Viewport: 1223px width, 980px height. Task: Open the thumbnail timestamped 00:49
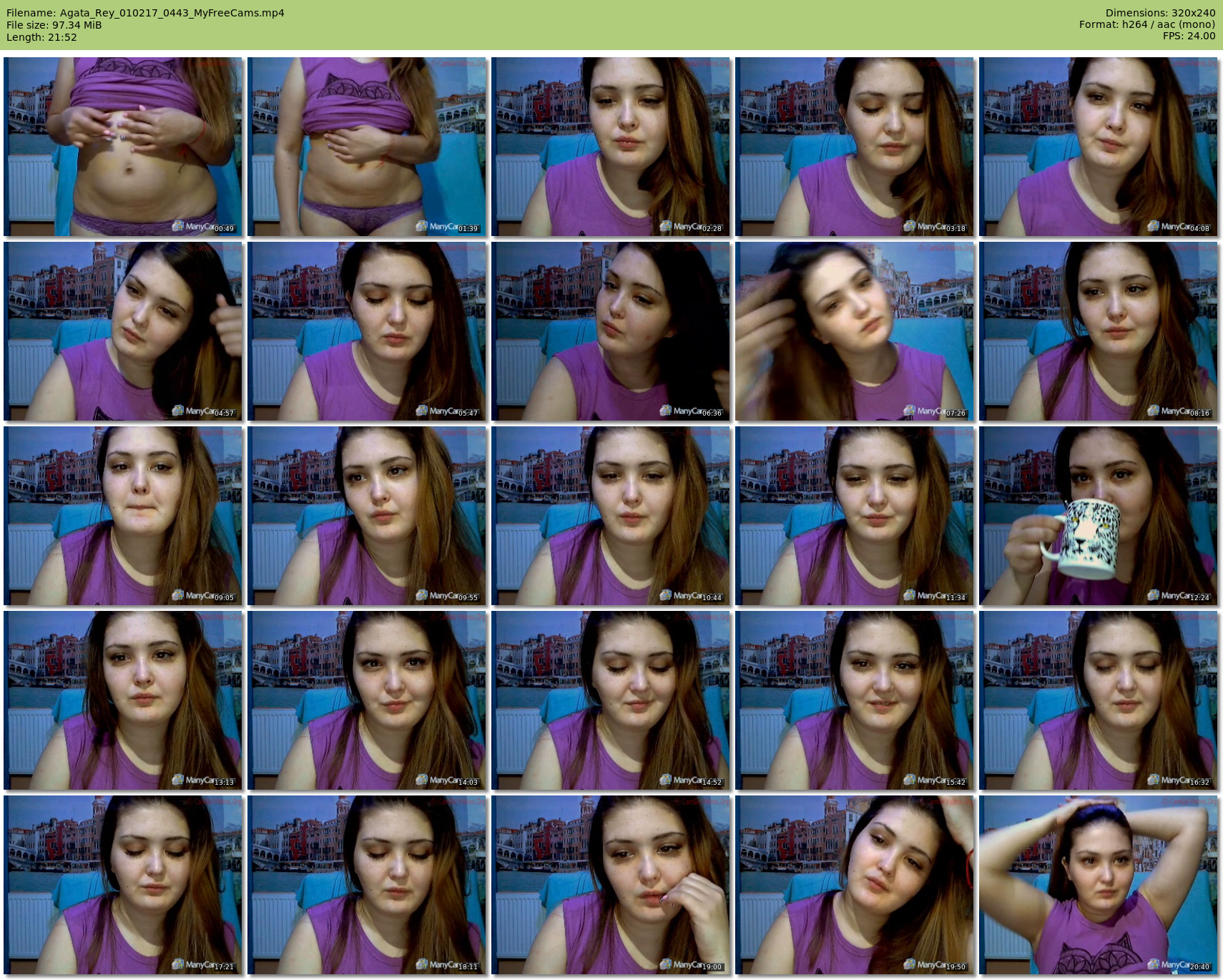tap(123, 147)
